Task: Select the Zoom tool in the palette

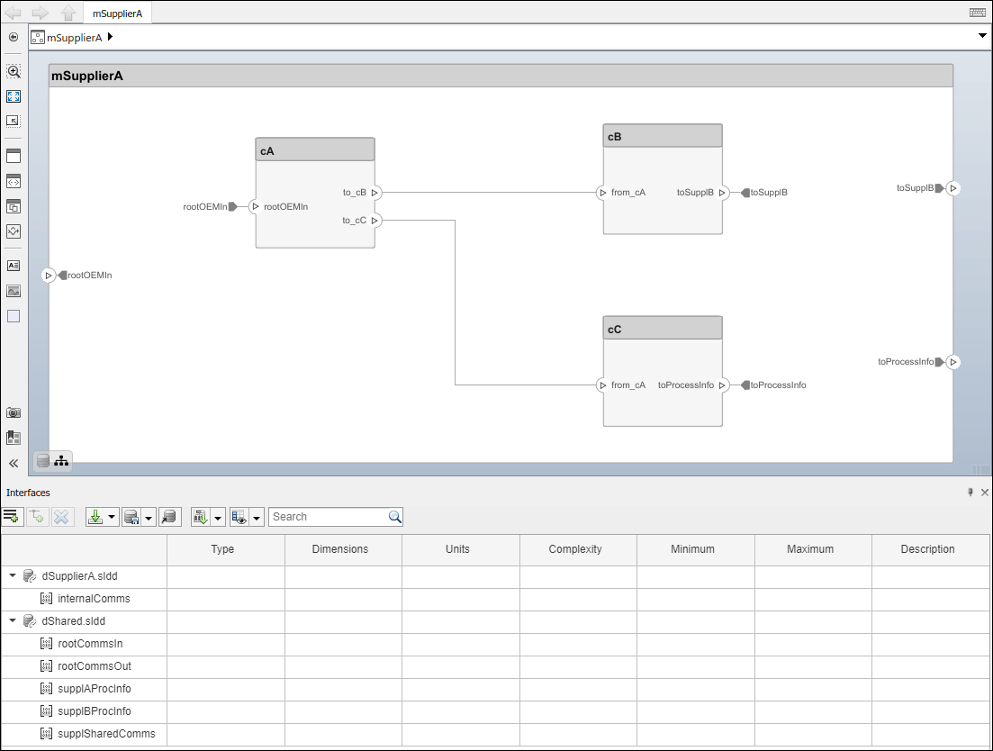Action: pyautogui.click(x=13, y=71)
